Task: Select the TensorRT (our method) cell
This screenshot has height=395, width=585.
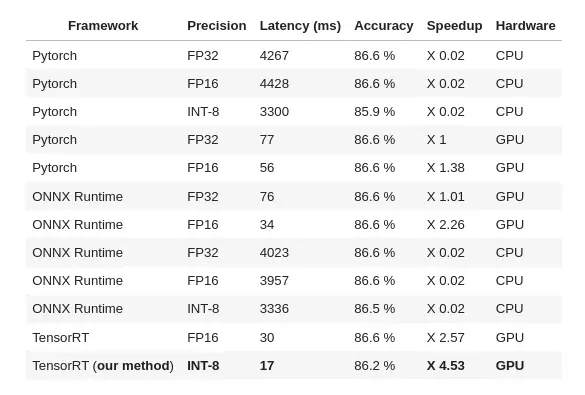Action: coord(103,366)
